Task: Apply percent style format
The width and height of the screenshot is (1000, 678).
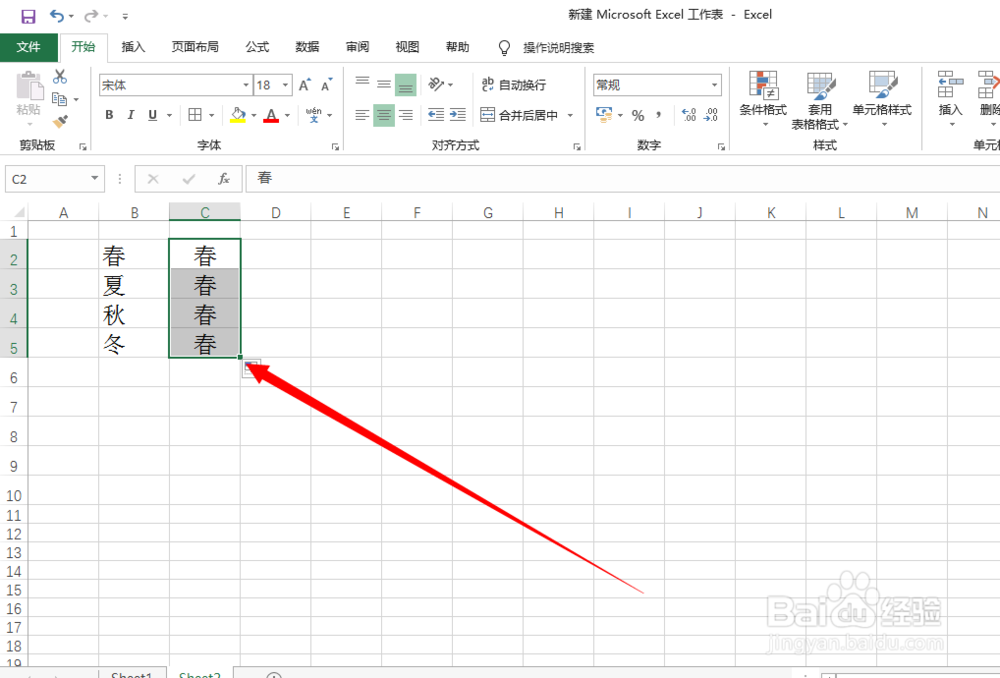Action: point(638,115)
